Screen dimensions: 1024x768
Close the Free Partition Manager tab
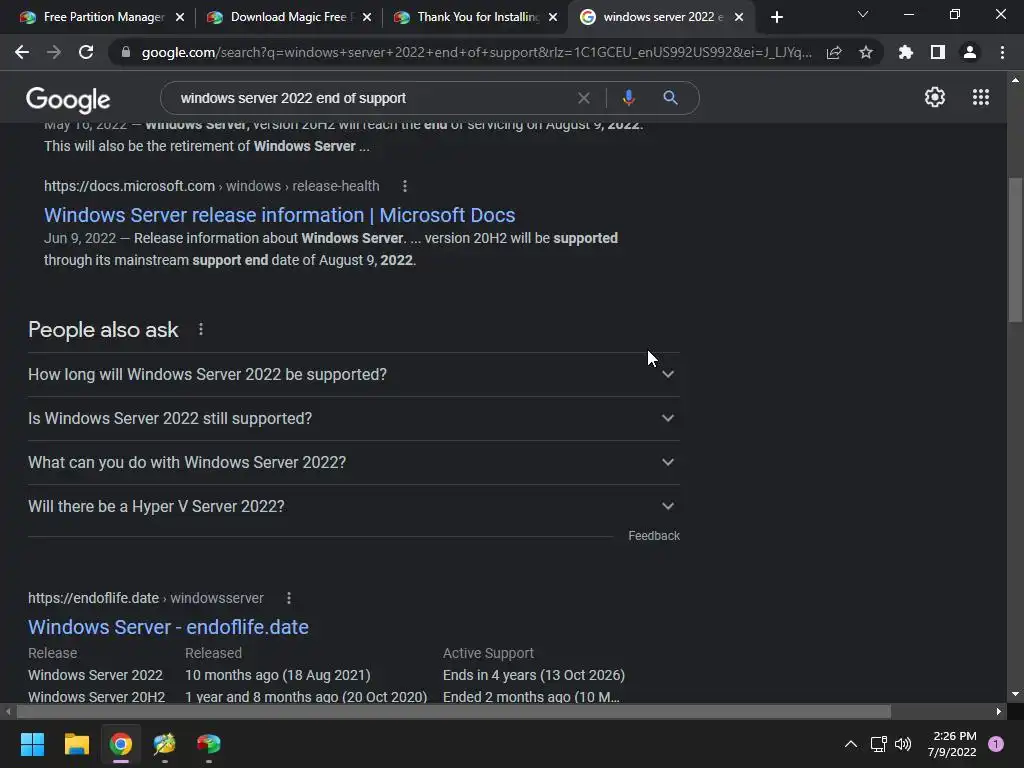[180, 17]
